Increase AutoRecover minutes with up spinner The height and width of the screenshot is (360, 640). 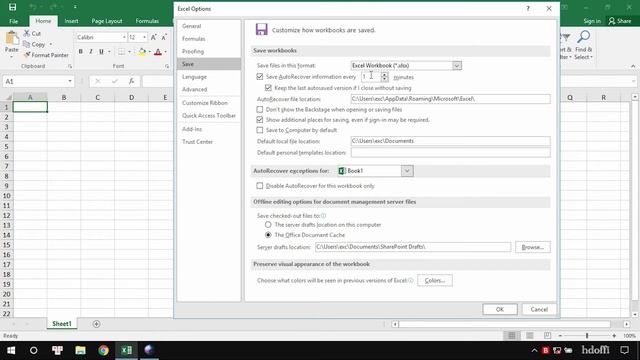pos(384,74)
